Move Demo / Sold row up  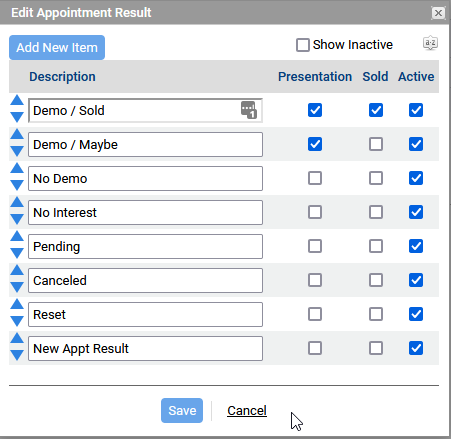click(17, 100)
